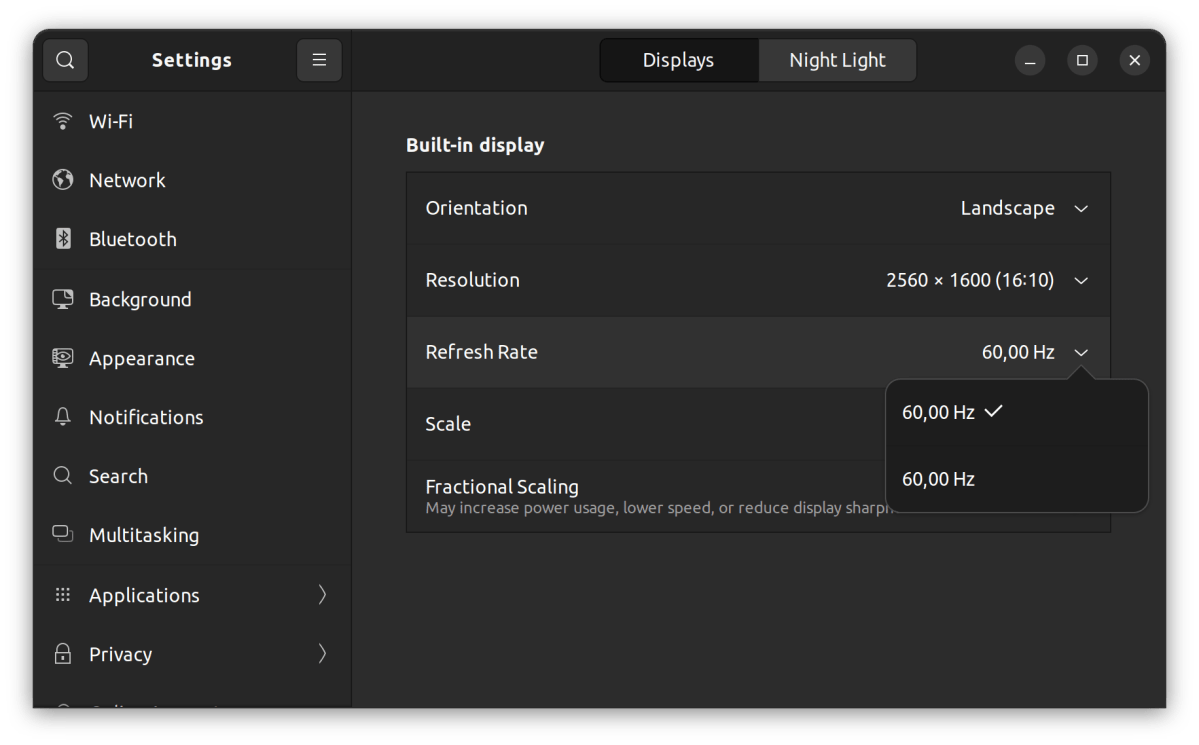
Task: Open Notifications settings
Action: click(x=192, y=417)
